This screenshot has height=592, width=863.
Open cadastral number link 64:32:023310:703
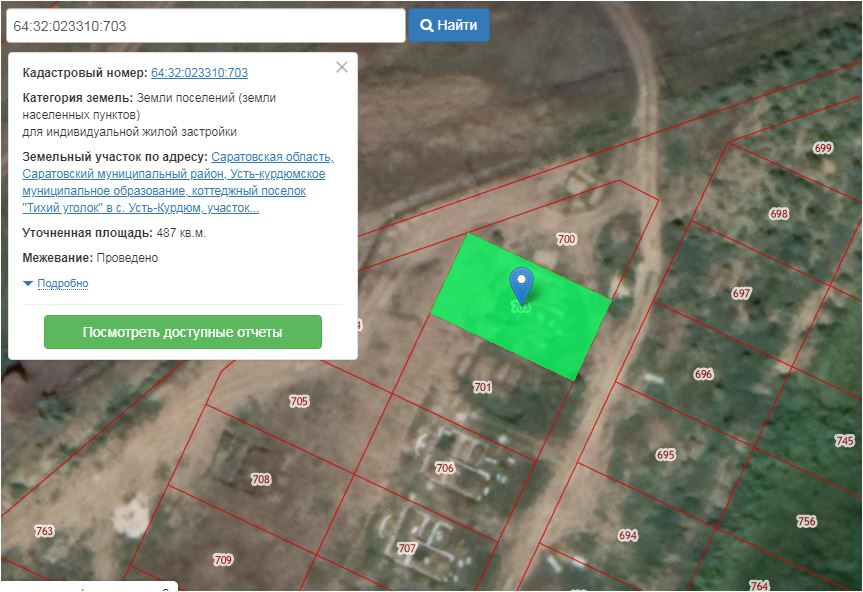(199, 73)
